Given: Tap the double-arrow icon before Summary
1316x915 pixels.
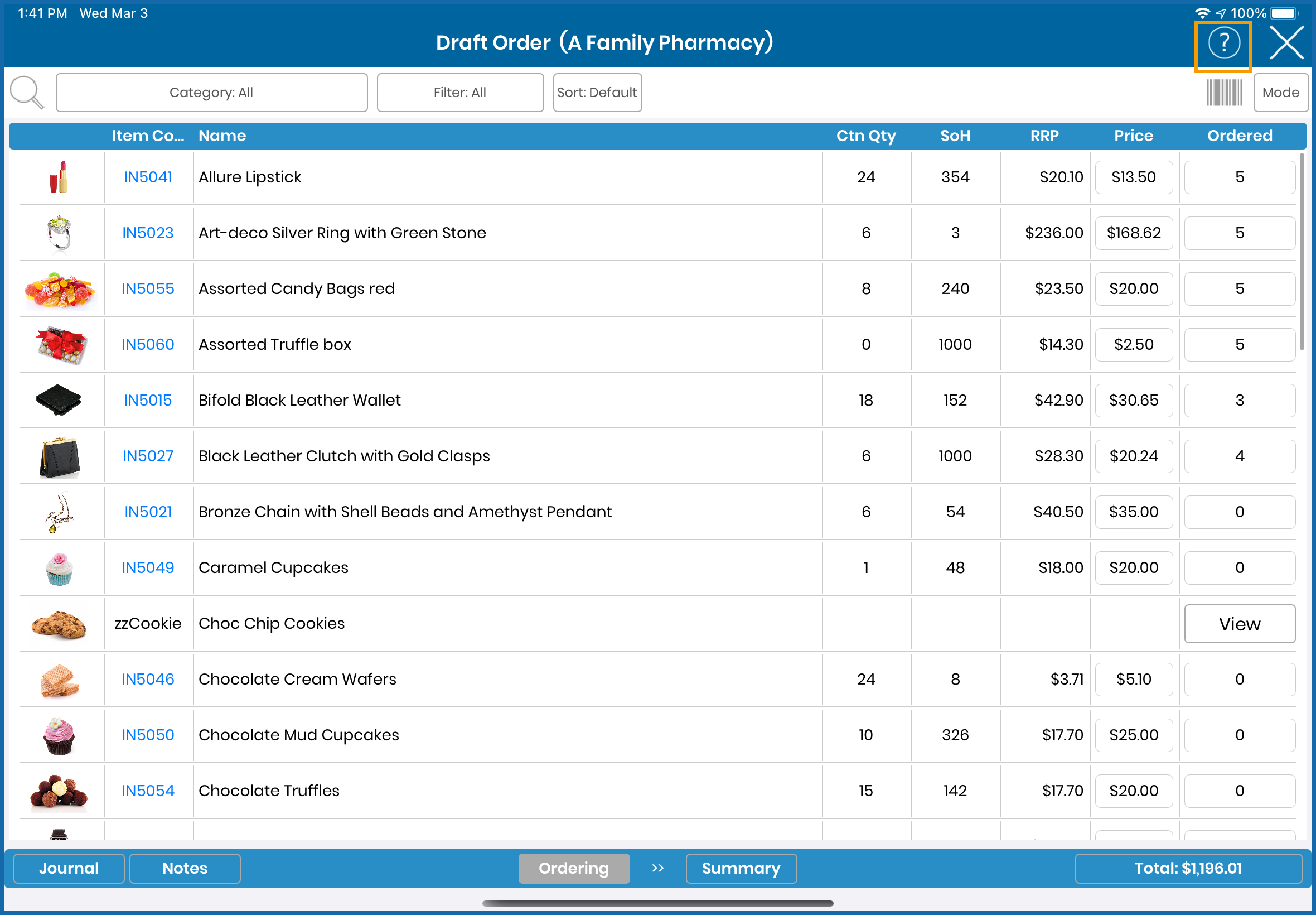Looking at the screenshot, I should tap(657, 869).
